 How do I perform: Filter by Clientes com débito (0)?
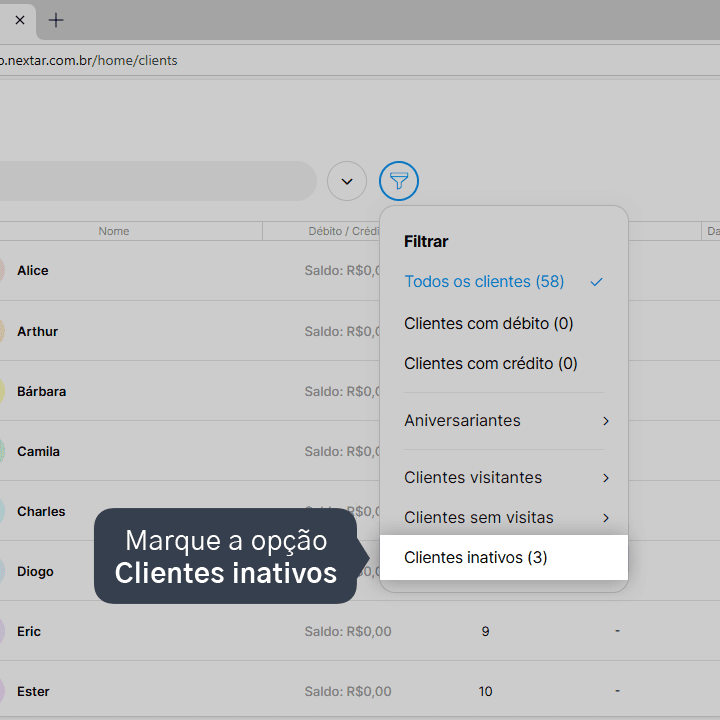(489, 323)
